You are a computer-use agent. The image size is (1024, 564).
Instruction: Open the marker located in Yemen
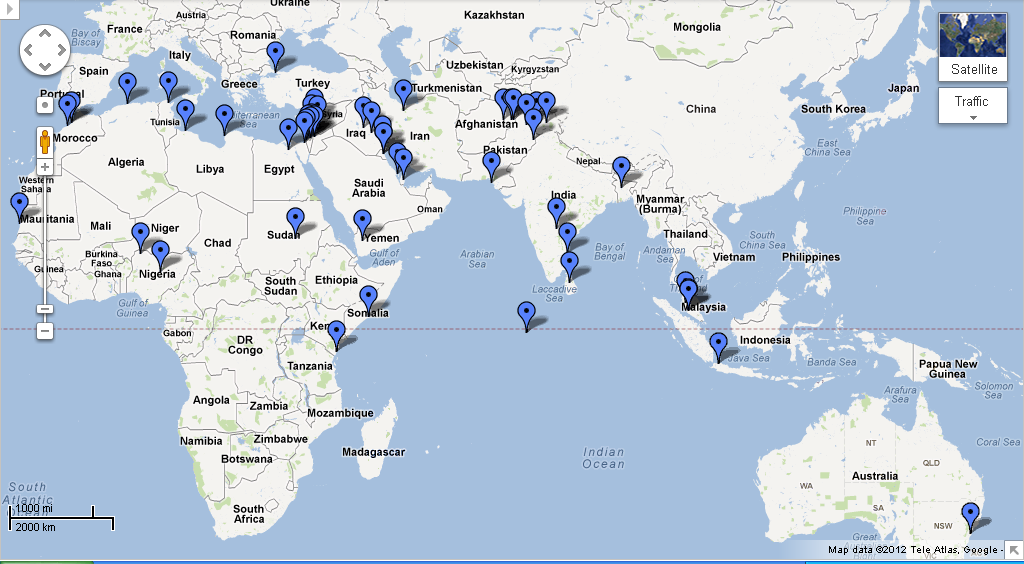(x=362, y=222)
